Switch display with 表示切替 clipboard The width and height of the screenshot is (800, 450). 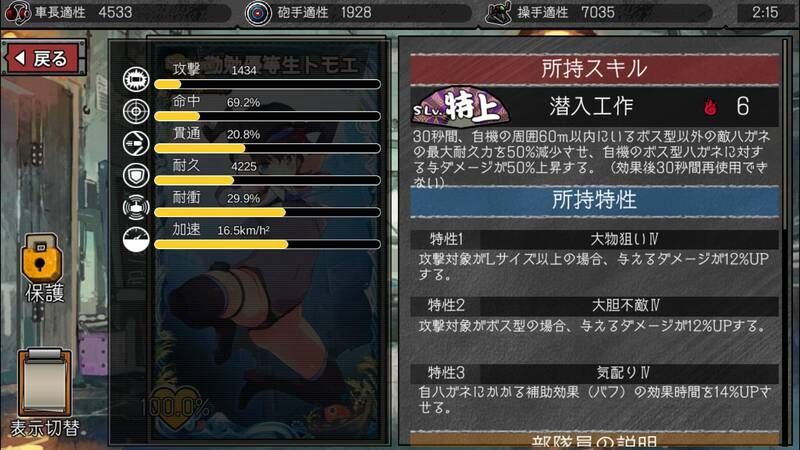[44, 393]
